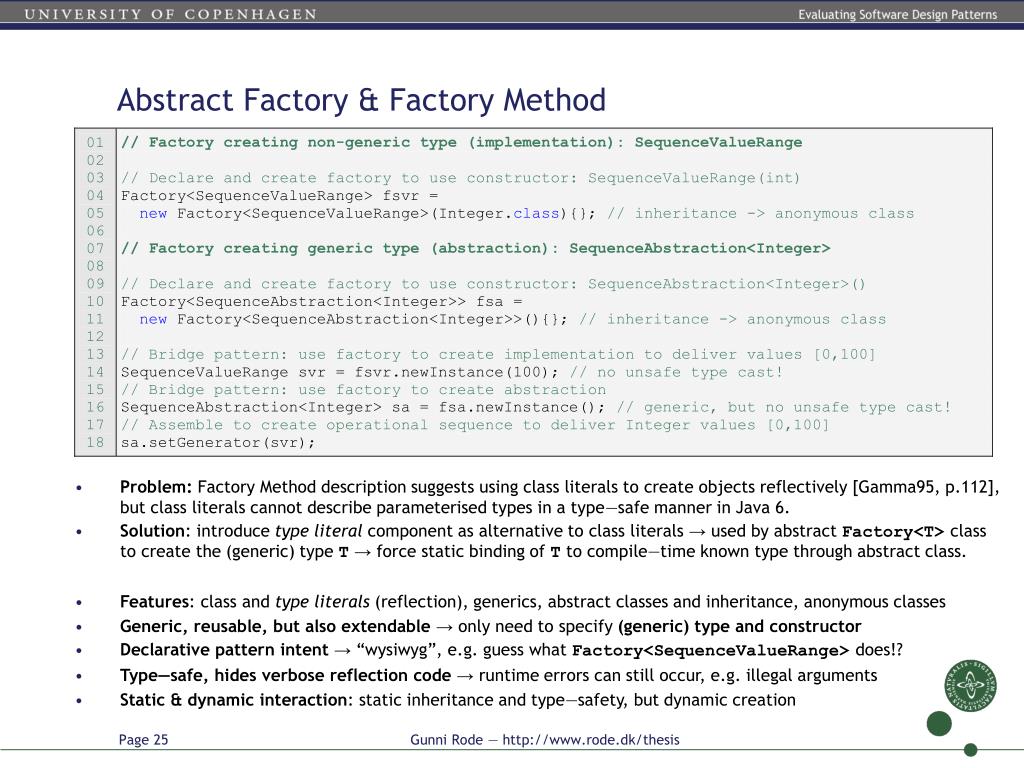1024x768 pixels.
Task: Open the http://www.rode.dk/thesis link
Action: [590, 739]
